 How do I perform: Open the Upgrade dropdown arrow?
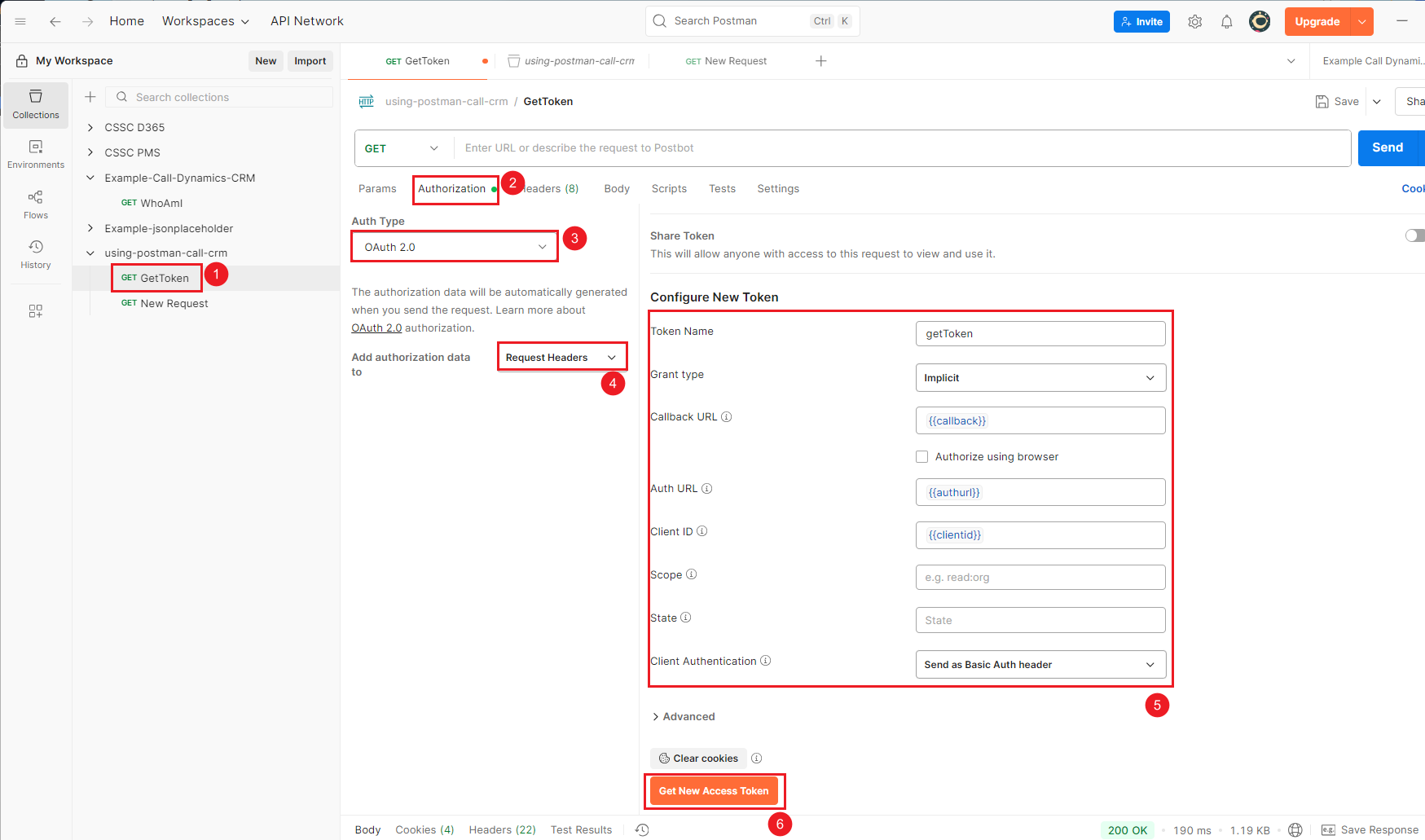[1361, 22]
